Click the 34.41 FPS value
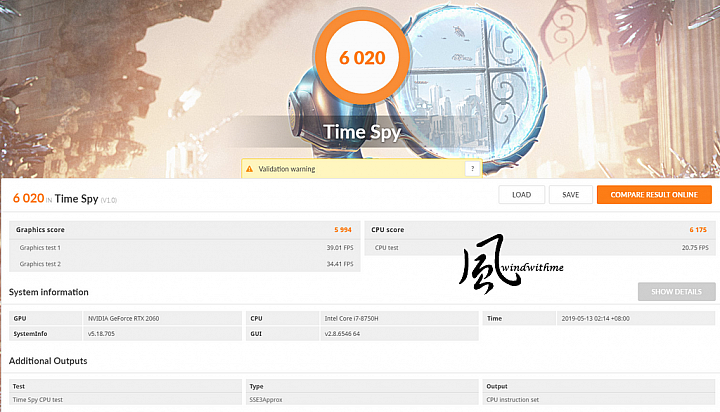This screenshot has width=720, height=412. tap(340, 264)
